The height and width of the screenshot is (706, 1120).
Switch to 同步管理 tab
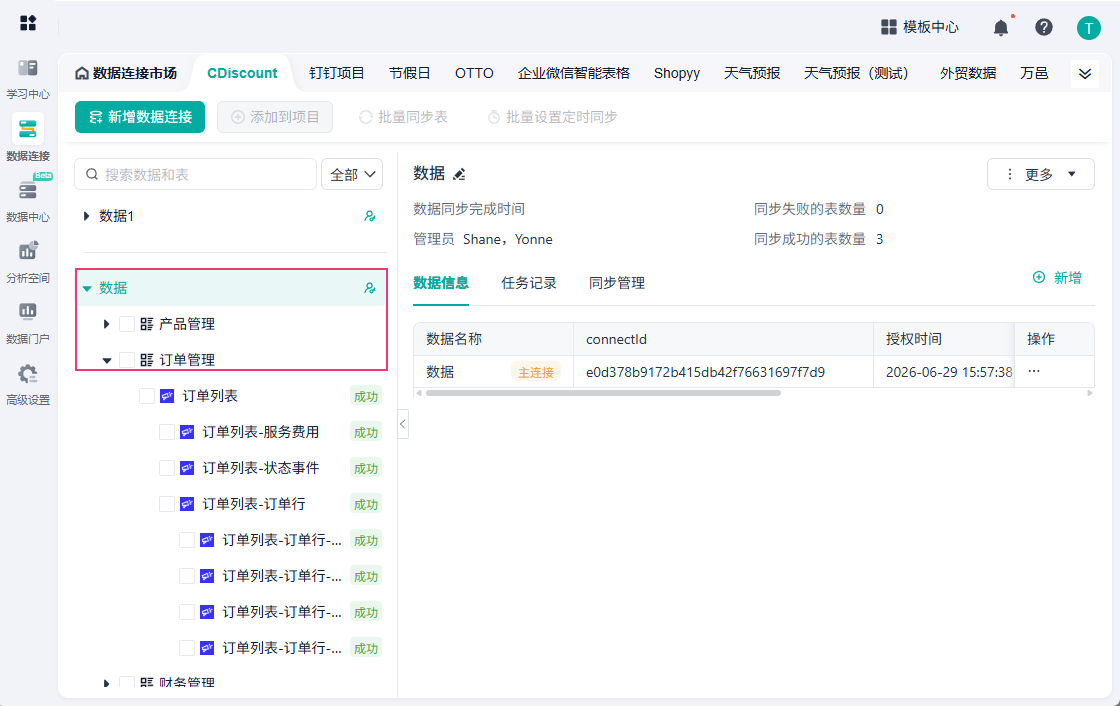(616, 283)
